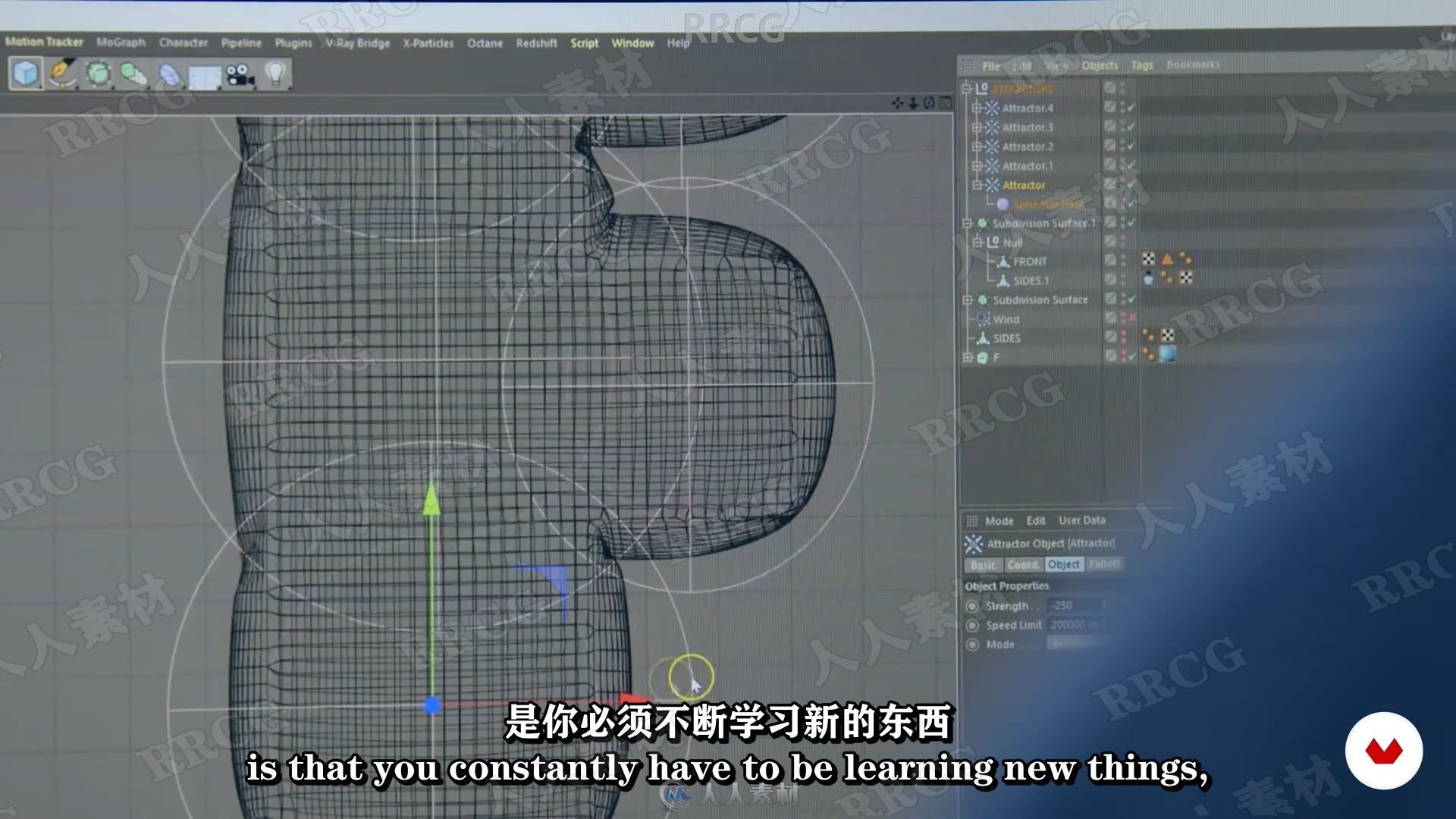Image resolution: width=1456 pixels, height=819 pixels.
Task: Open the Window menu
Action: [632, 43]
